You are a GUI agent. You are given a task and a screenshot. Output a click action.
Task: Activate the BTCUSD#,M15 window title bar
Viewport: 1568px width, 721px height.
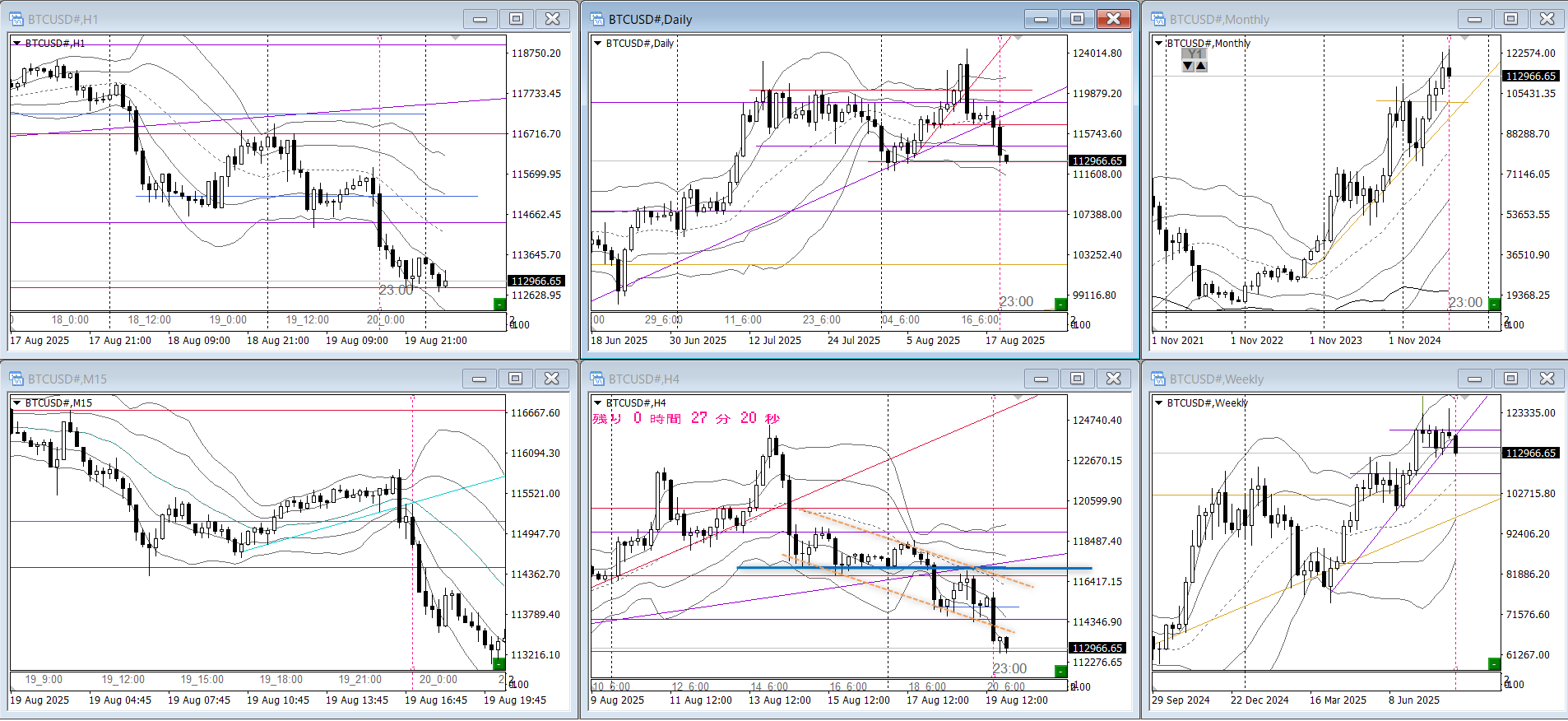[x=247, y=379]
